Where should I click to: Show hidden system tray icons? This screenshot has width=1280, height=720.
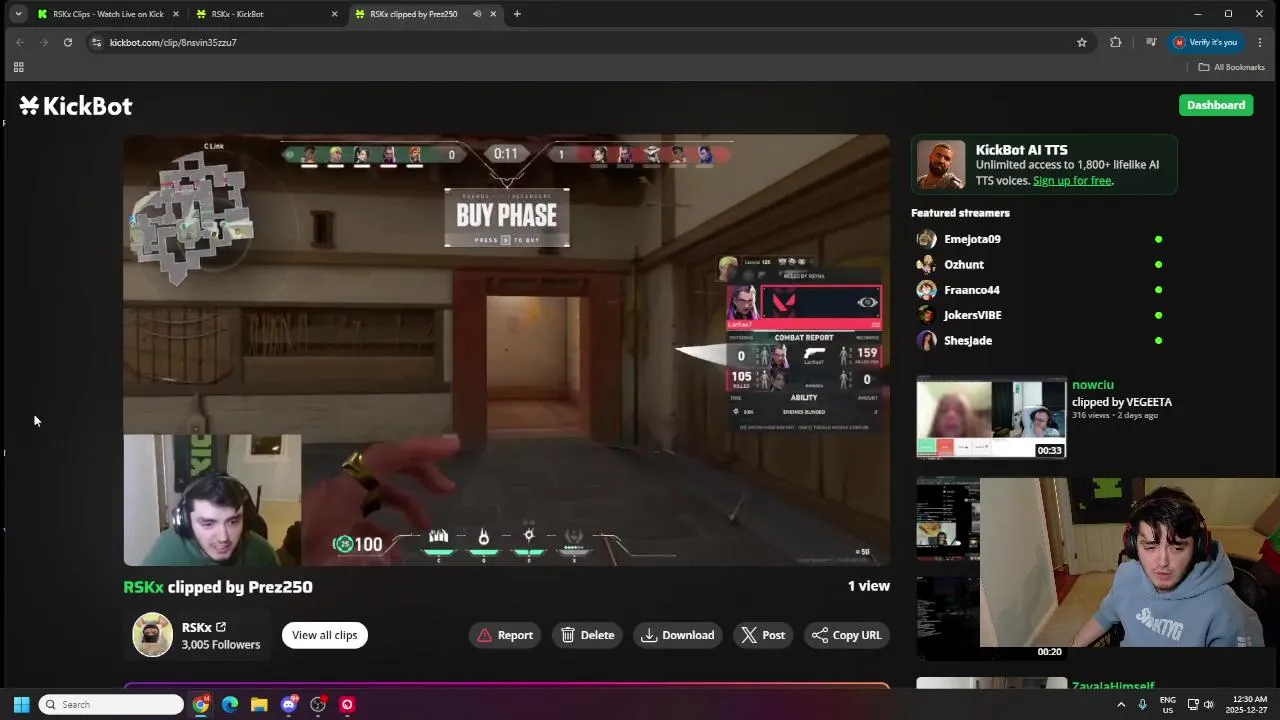click(1120, 705)
